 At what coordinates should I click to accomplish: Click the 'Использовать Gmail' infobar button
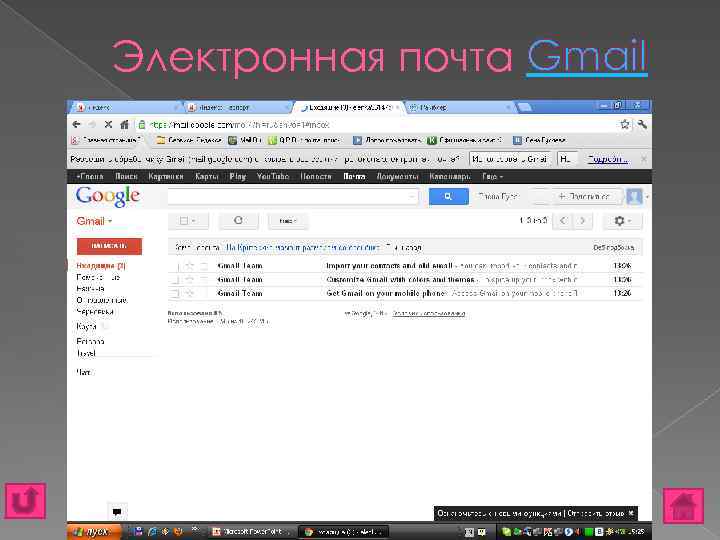(x=510, y=159)
